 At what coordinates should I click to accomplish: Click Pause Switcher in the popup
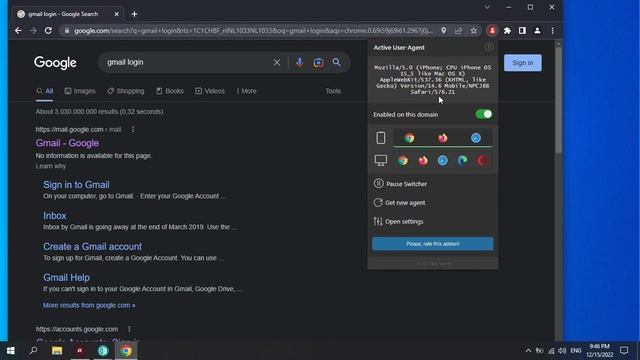pos(400,184)
